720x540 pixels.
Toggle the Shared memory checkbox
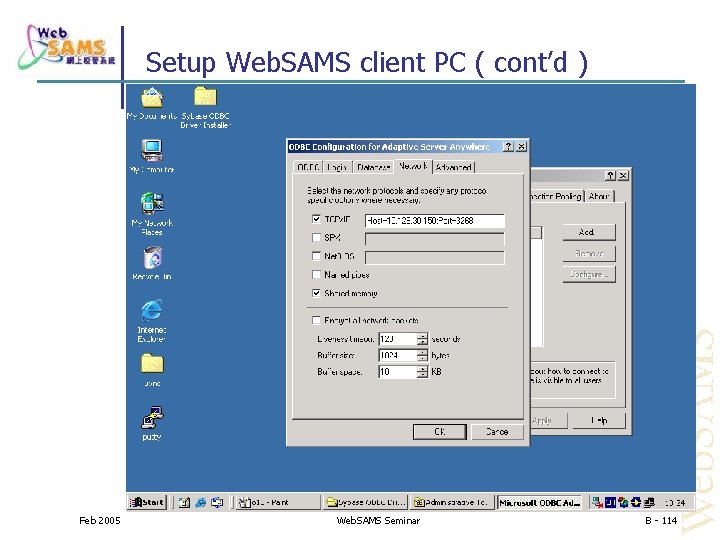point(316,292)
